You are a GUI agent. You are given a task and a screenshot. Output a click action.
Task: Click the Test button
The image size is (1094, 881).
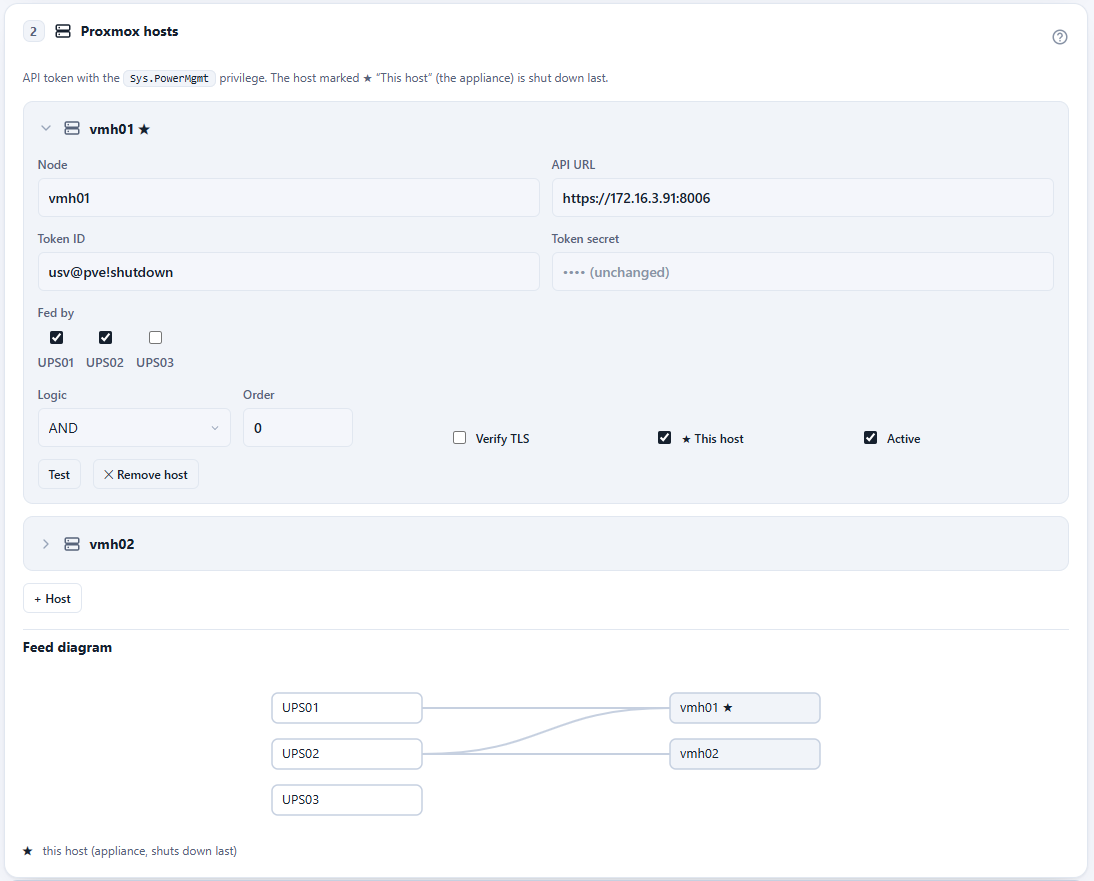point(59,474)
